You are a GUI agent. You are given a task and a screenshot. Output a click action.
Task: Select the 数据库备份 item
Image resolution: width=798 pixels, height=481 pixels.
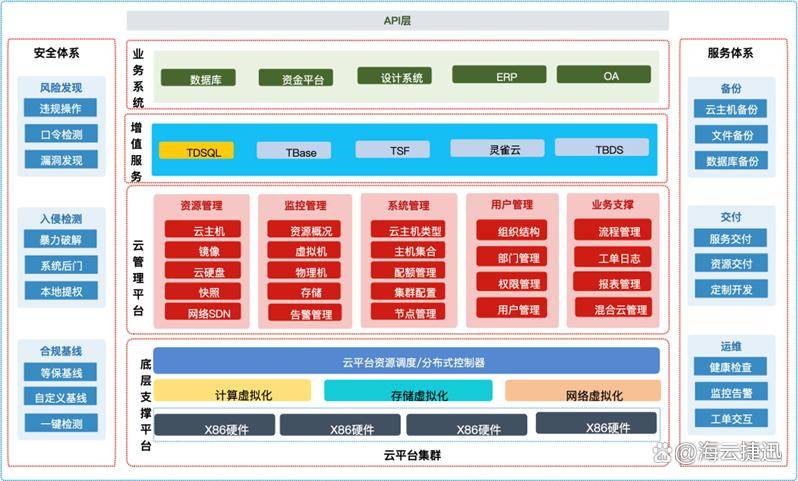[x=730, y=161]
